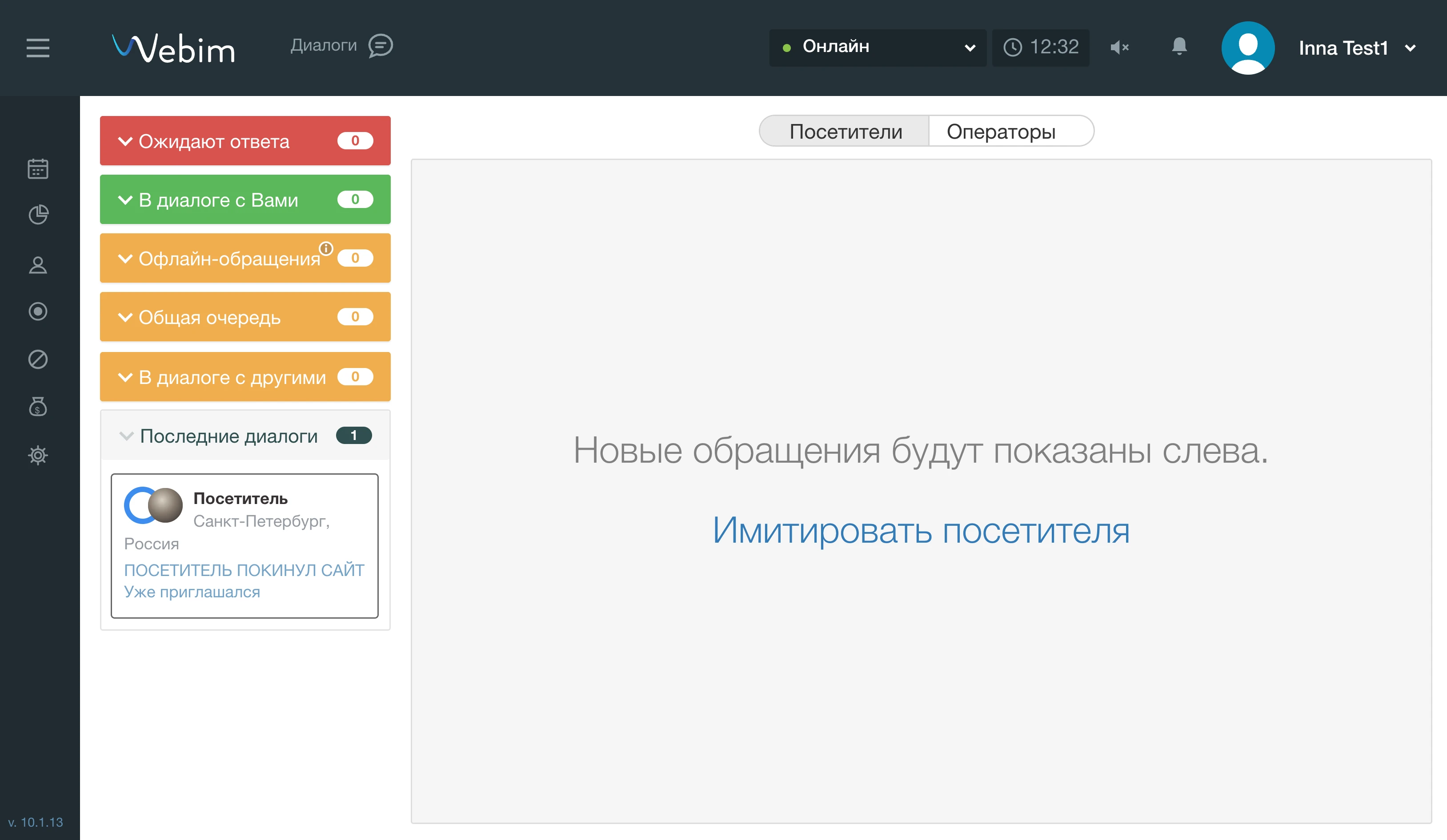Image resolution: width=1447 pixels, height=840 pixels.
Task: Click the Последние диалоги counter badge 1
Action: [x=354, y=435]
